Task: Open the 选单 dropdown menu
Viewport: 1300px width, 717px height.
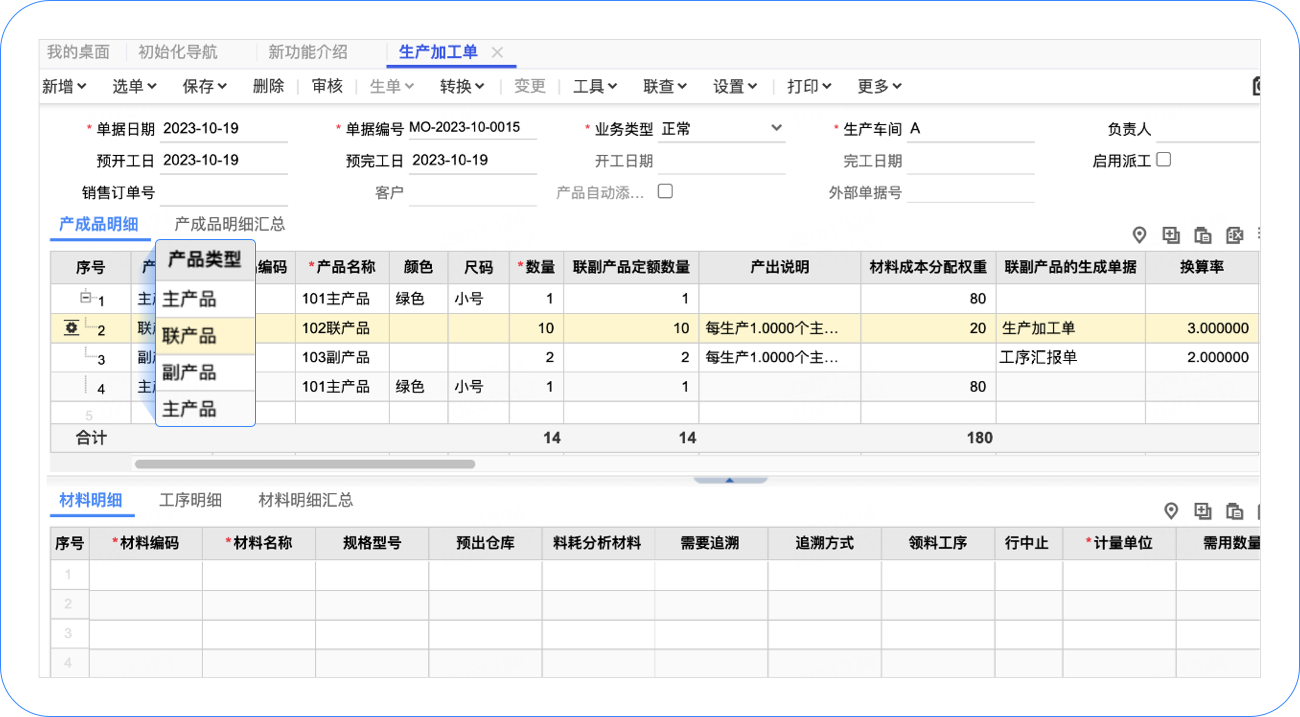Action: 134,87
